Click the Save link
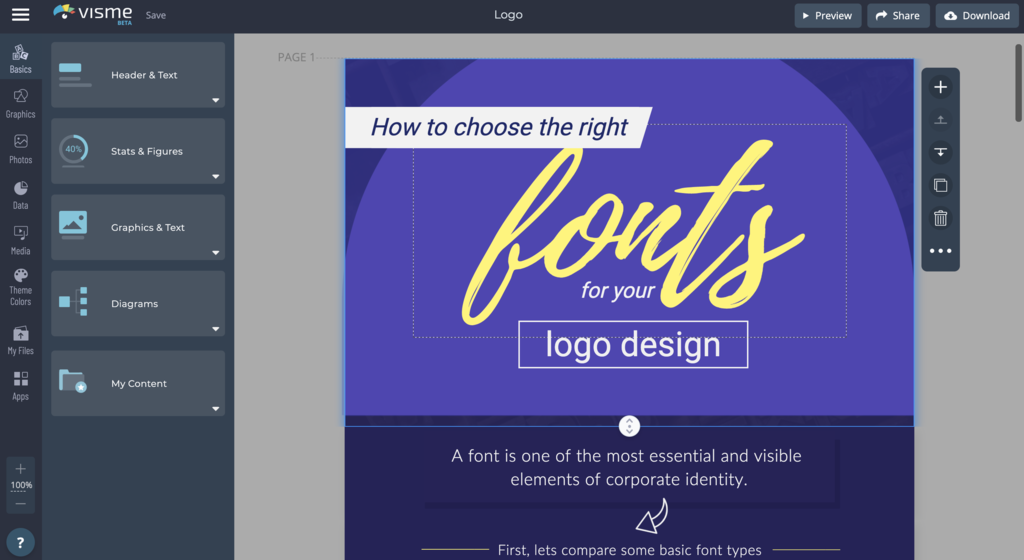This screenshot has width=1024, height=560. (155, 15)
